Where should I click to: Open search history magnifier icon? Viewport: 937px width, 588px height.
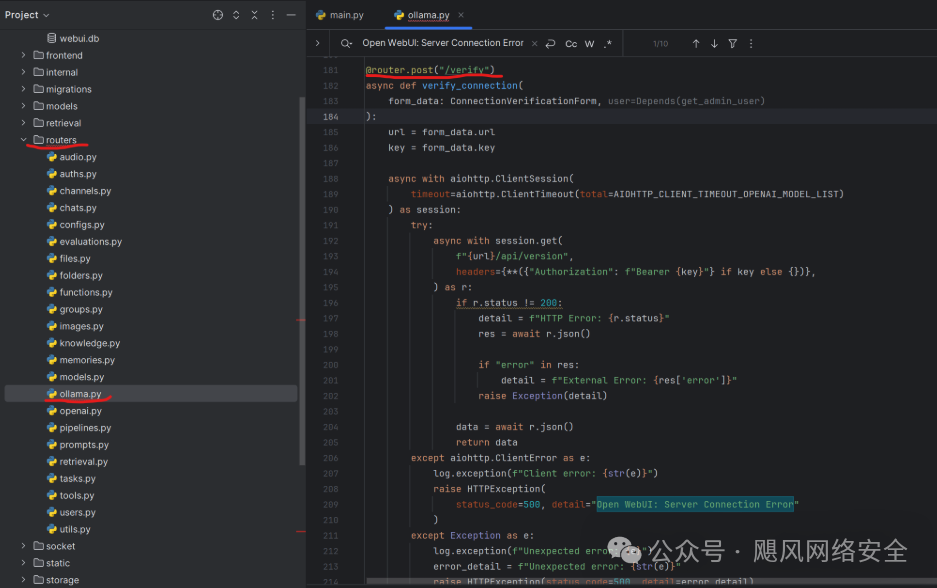tap(346, 43)
